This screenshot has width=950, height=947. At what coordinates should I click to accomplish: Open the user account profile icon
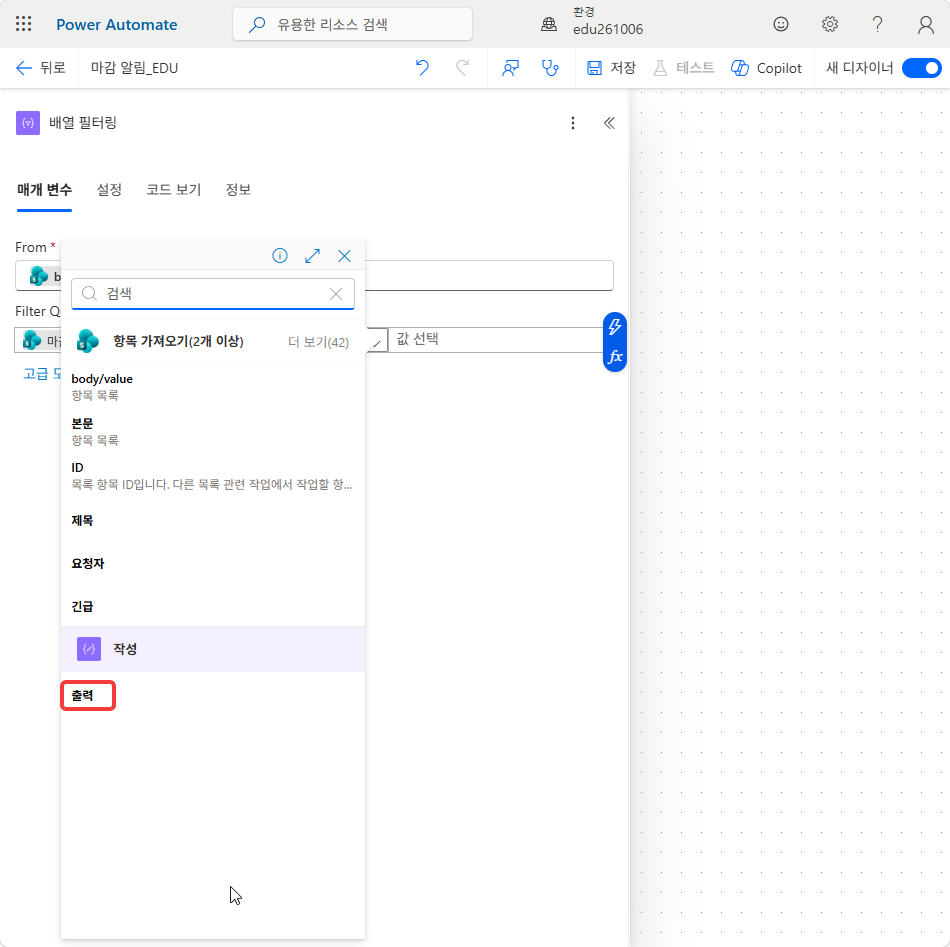[925, 24]
